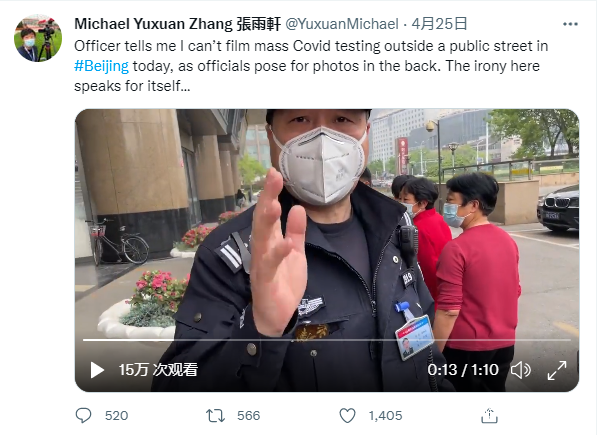Click the 0:13 / 1:10 time display
Screen dimensions: 600x435
point(463,370)
